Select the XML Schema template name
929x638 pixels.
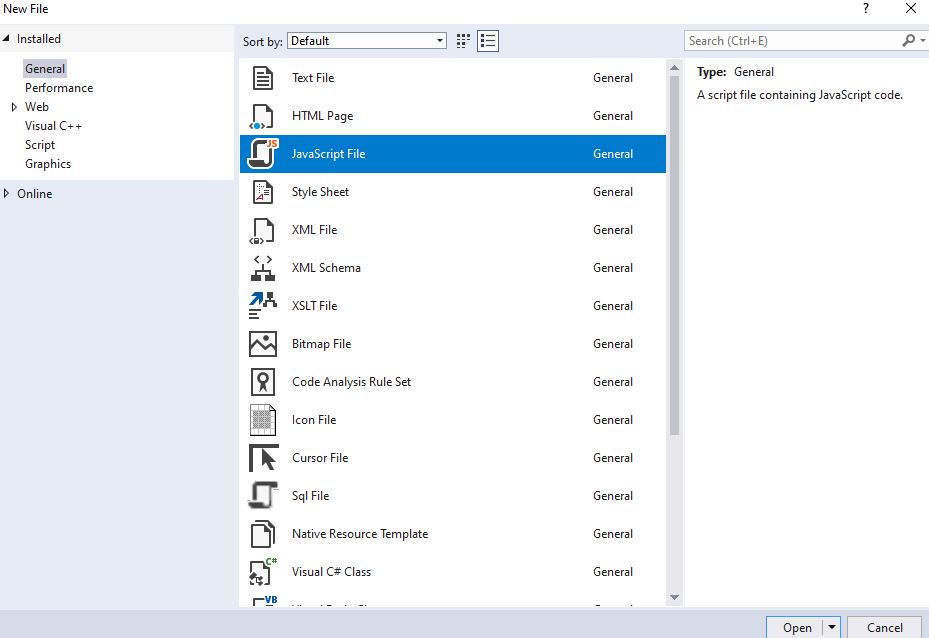click(x=326, y=268)
